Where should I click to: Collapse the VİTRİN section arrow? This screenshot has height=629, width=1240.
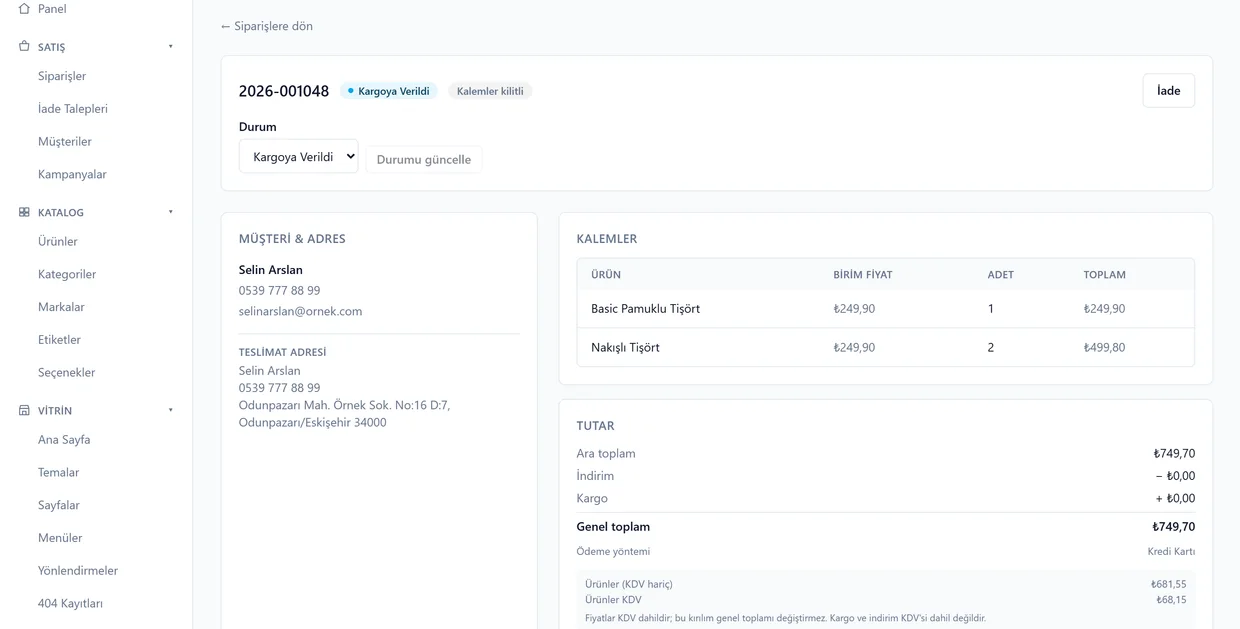click(171, 410)
